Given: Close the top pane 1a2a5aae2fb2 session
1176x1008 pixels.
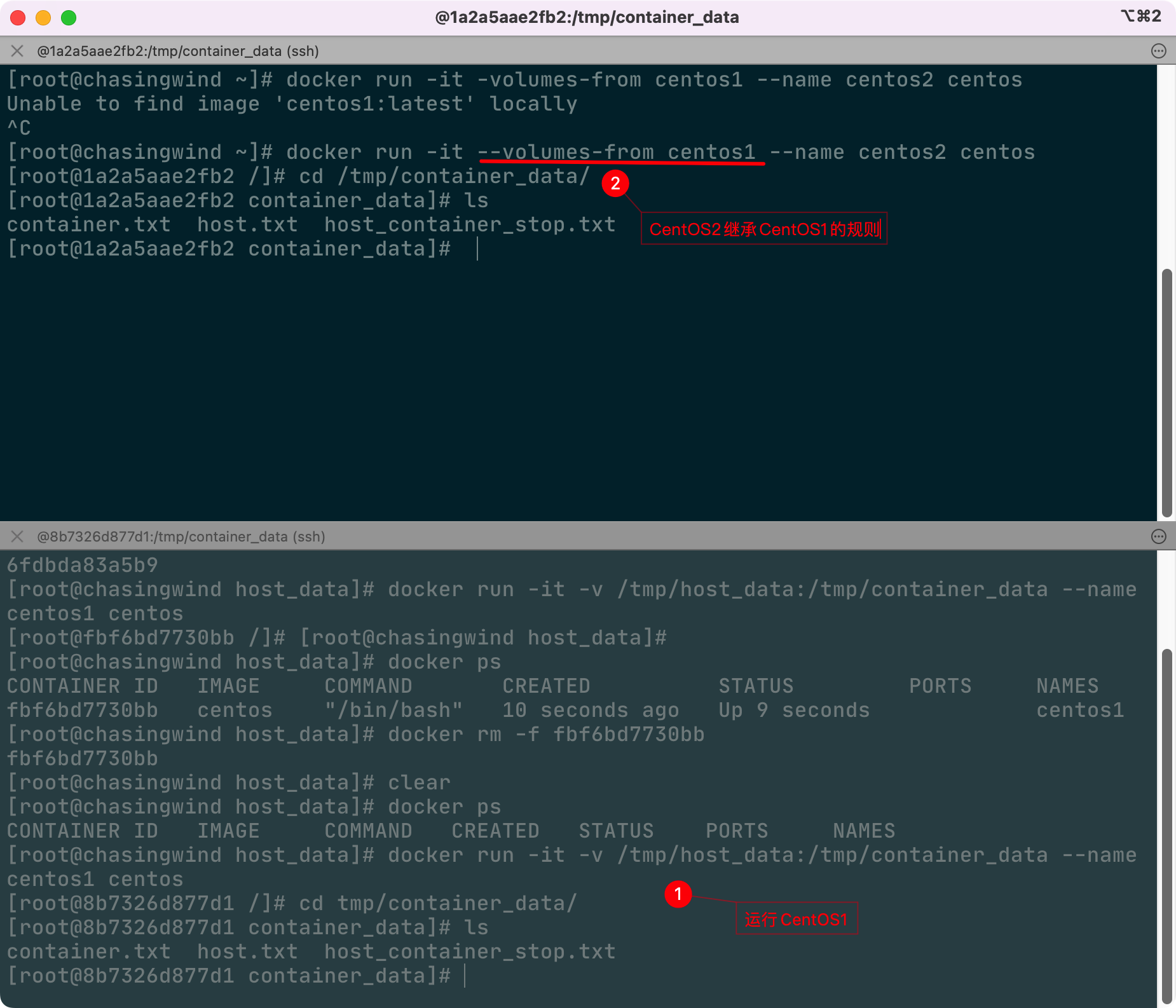Looking at the screenshot, I should click(17, 51).
